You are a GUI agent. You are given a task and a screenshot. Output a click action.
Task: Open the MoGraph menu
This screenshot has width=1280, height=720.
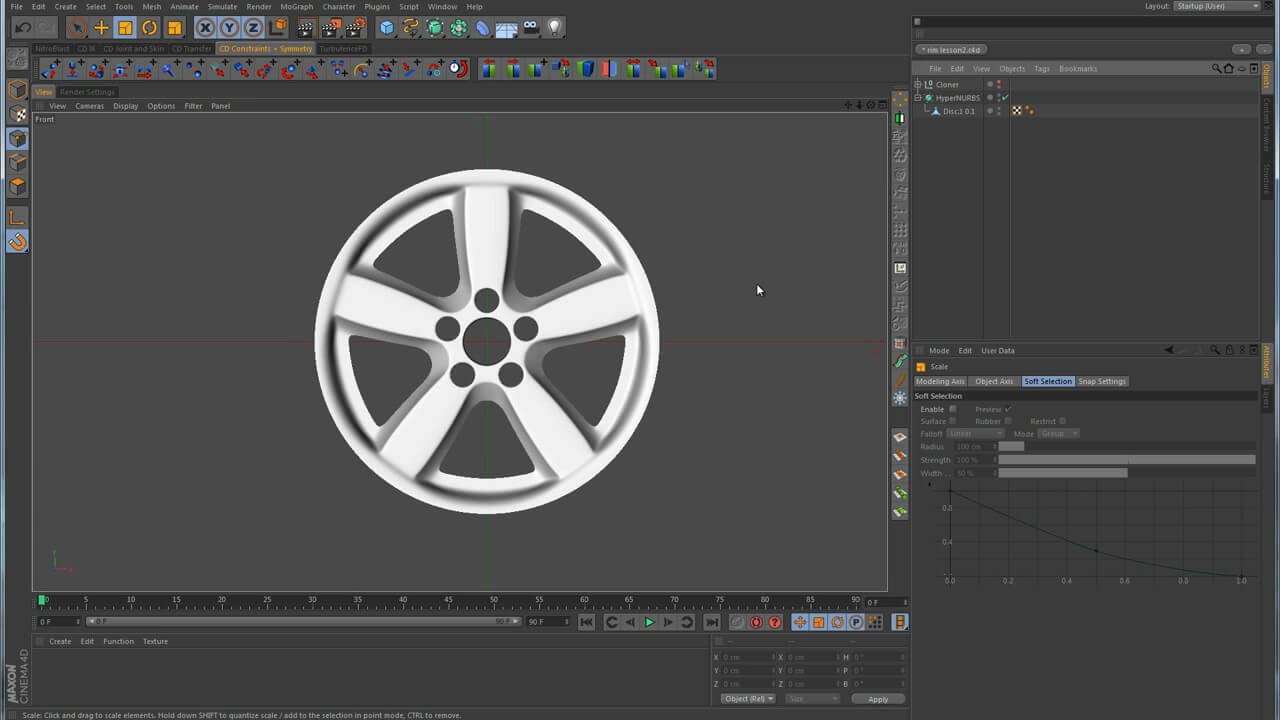(296, 7)
